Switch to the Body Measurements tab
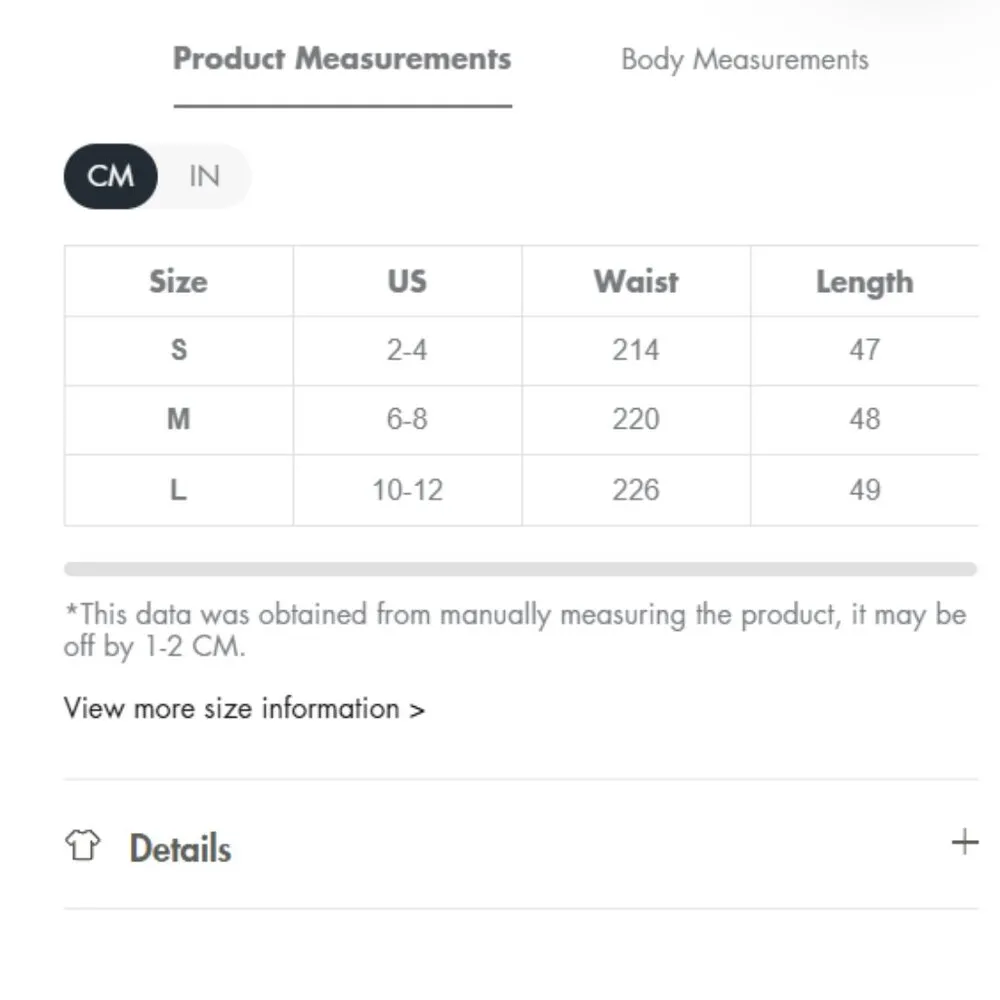 point(744,59)
